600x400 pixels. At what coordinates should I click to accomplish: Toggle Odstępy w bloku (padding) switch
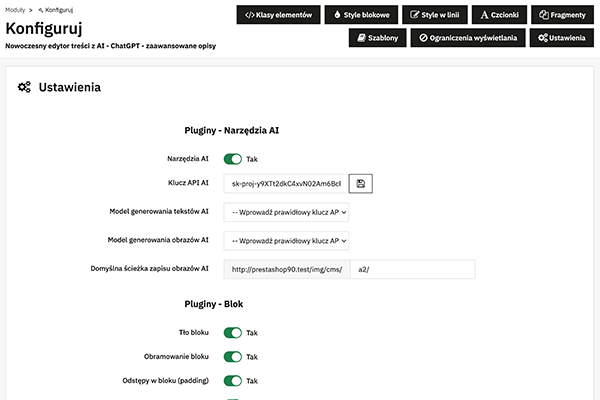pos(233,381)
